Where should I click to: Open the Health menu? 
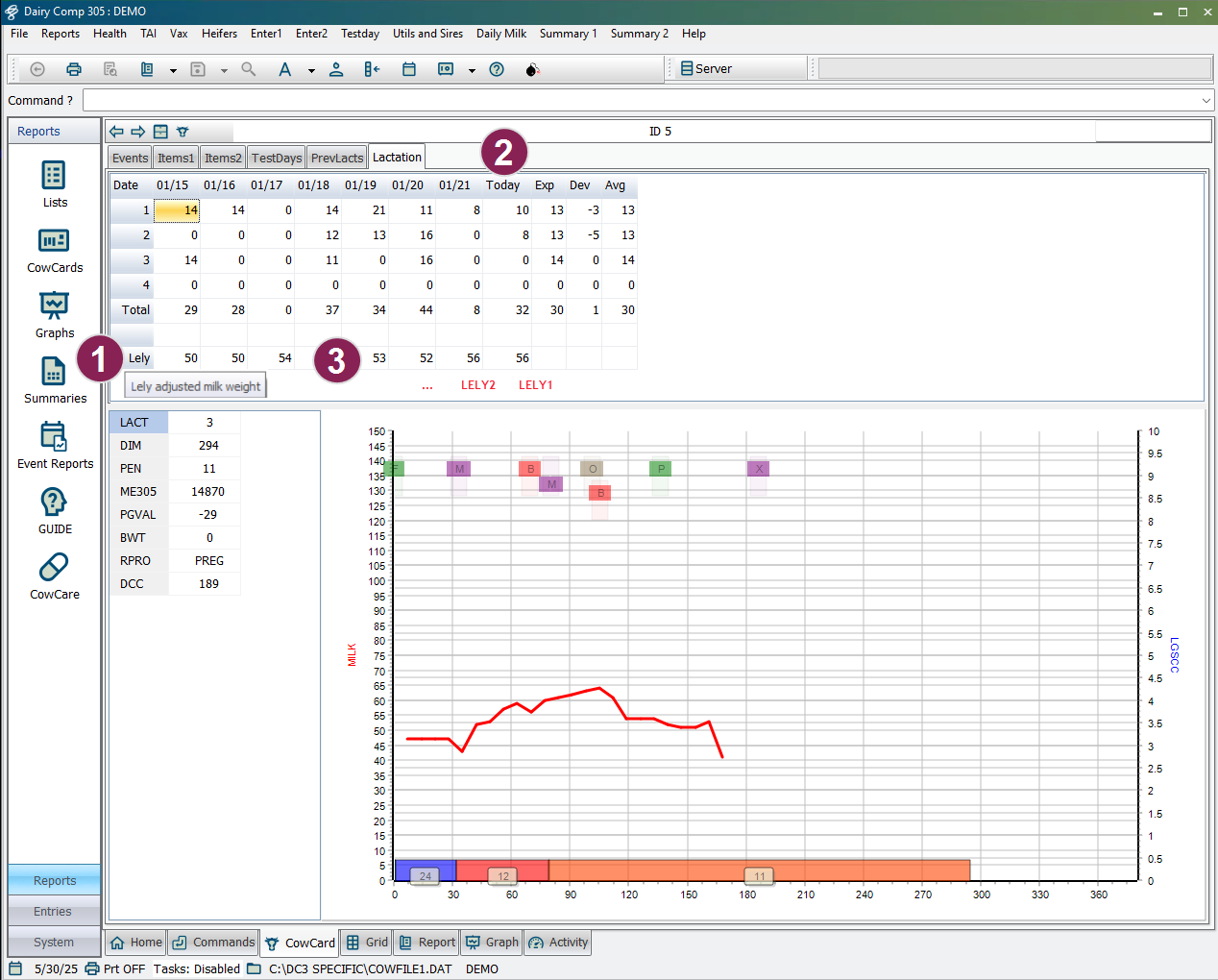[110, 34]
